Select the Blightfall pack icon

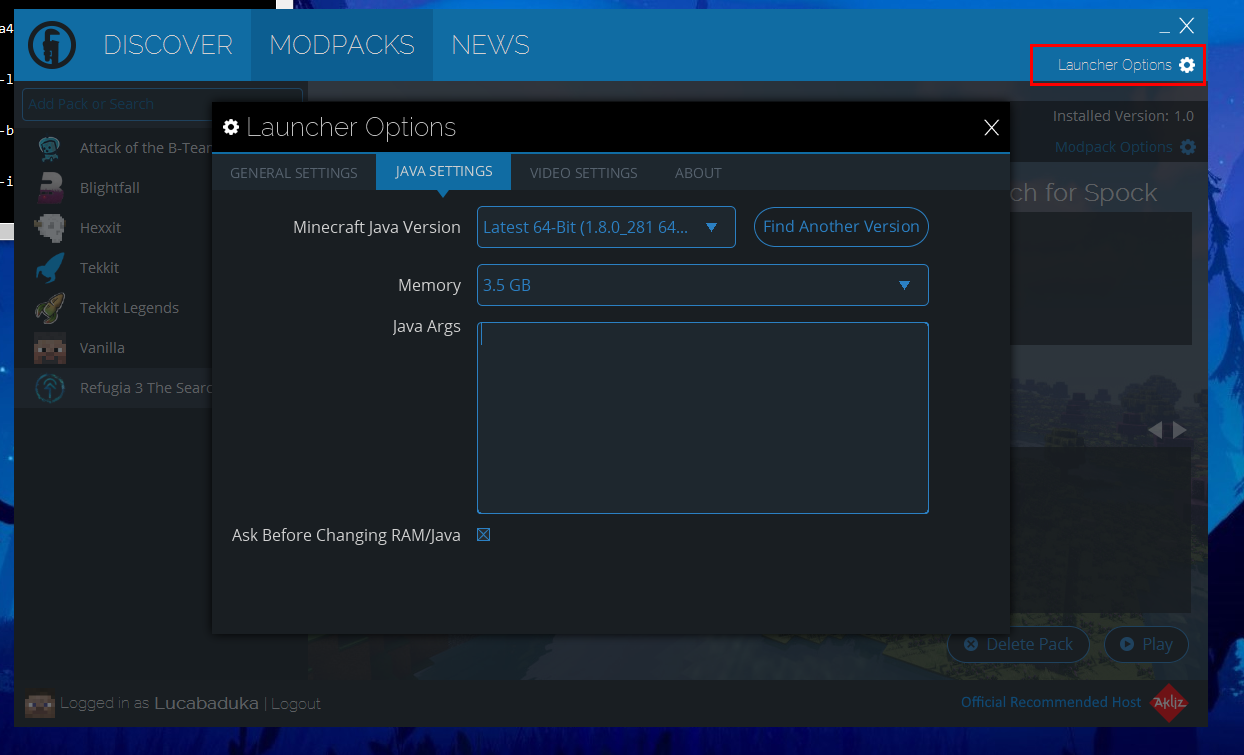click(x=50, y=188)
